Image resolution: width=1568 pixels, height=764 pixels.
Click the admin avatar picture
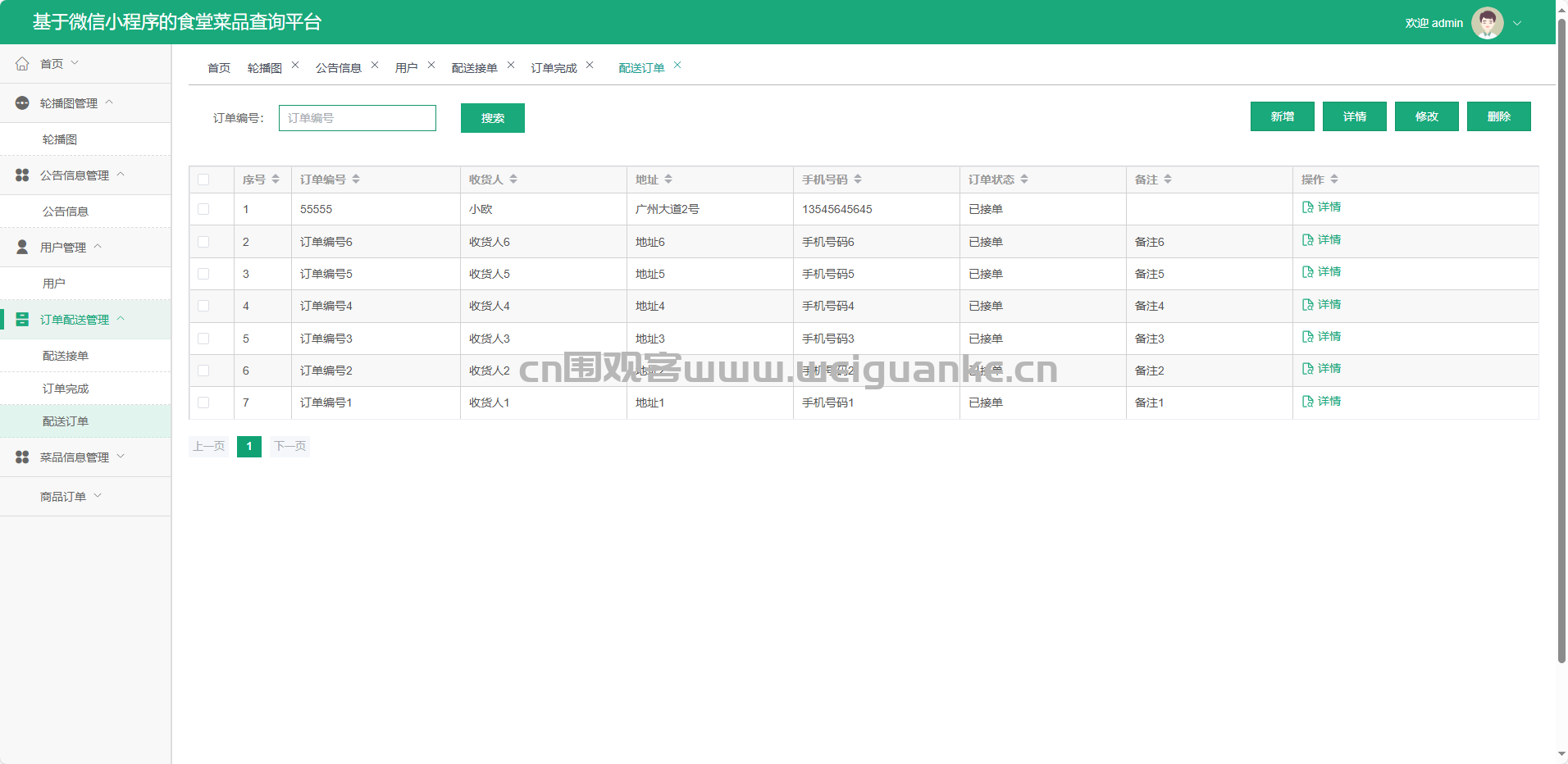tap(1487, 23)
